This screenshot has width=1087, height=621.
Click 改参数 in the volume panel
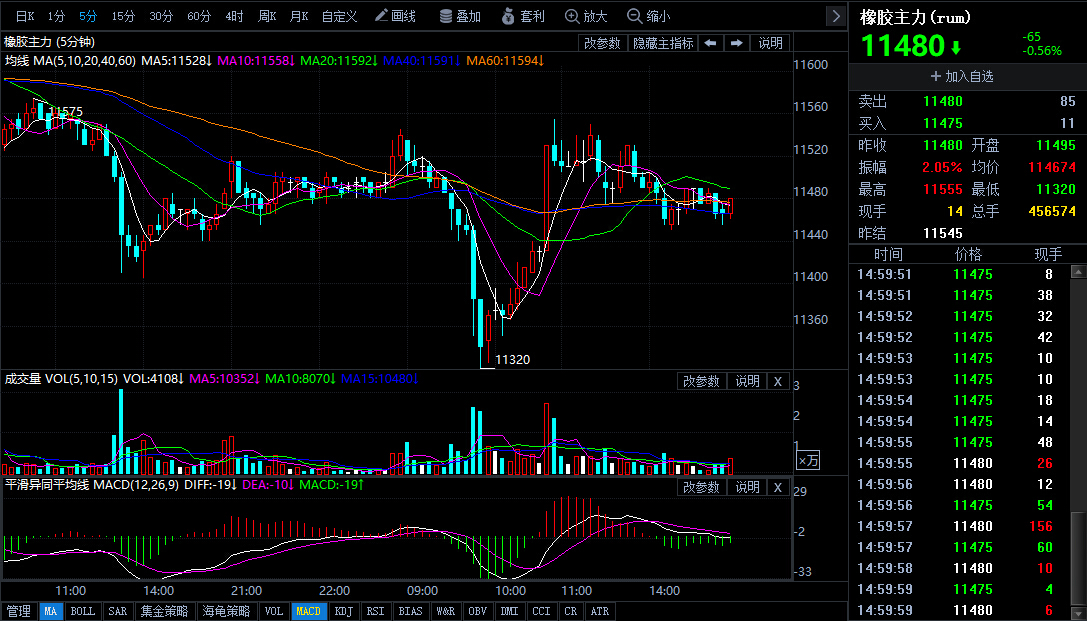pos(701,381)
